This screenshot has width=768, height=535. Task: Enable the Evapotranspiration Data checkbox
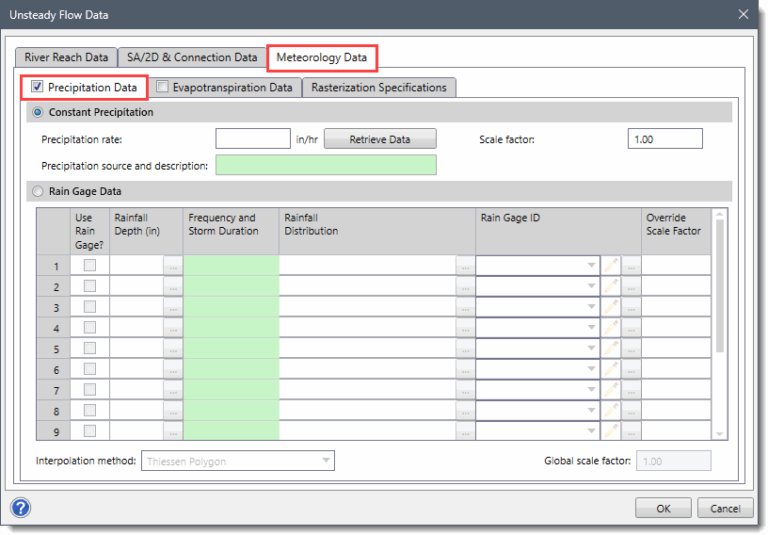click(x=163, y=88)
